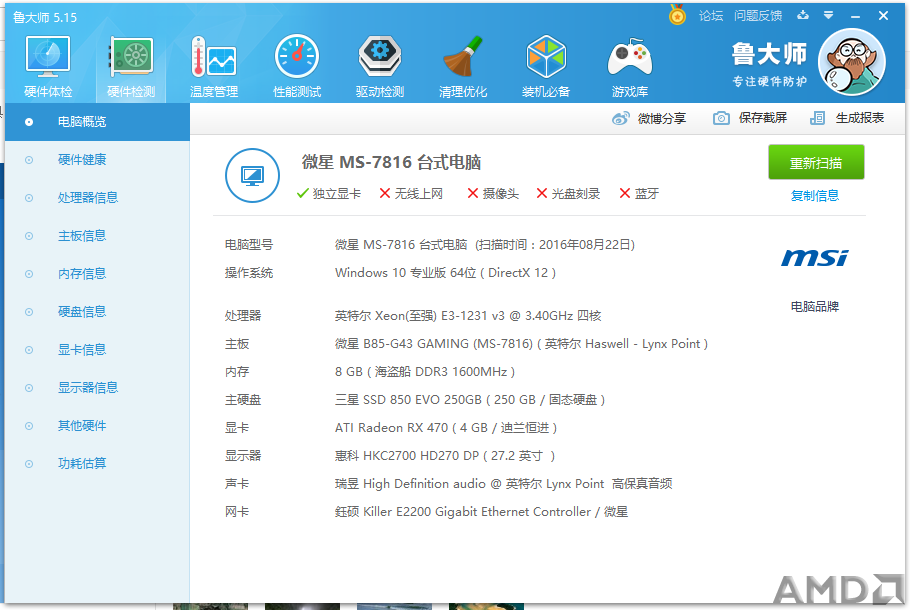Click the 鲁大师 专注硬件防护 brand text
The image size is (910, 610).
[769, 64]
